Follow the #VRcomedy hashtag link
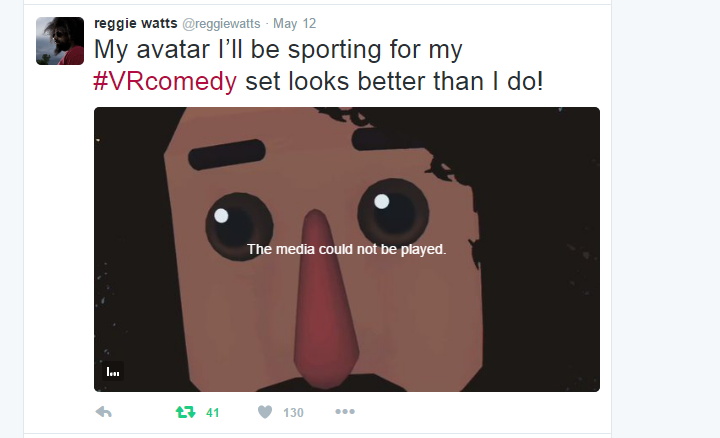Image resolution: width=720 pixels, height=438 pixels. (x=165, y=81)
